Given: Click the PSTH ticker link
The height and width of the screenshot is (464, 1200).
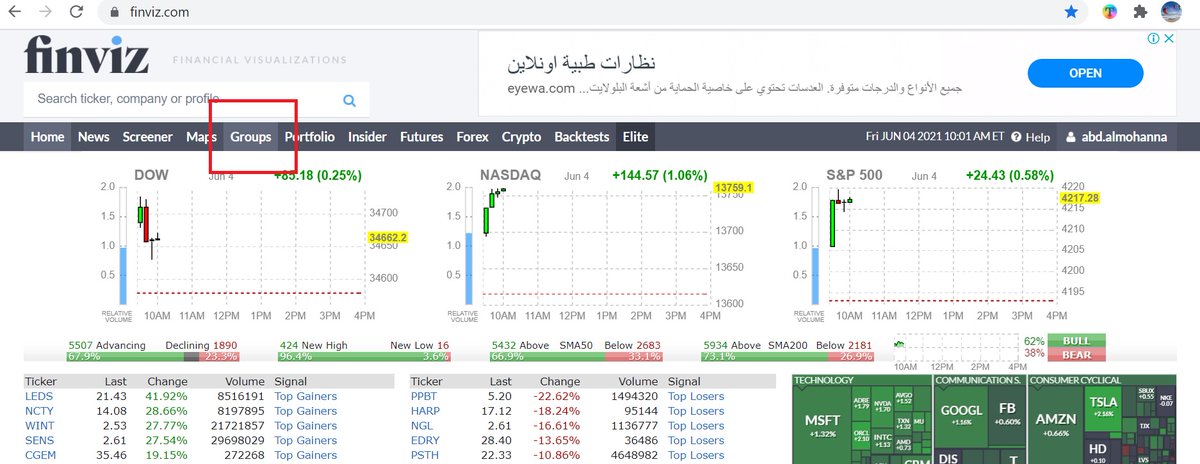Looking at the screenshot, I should [x=426, y=455].
